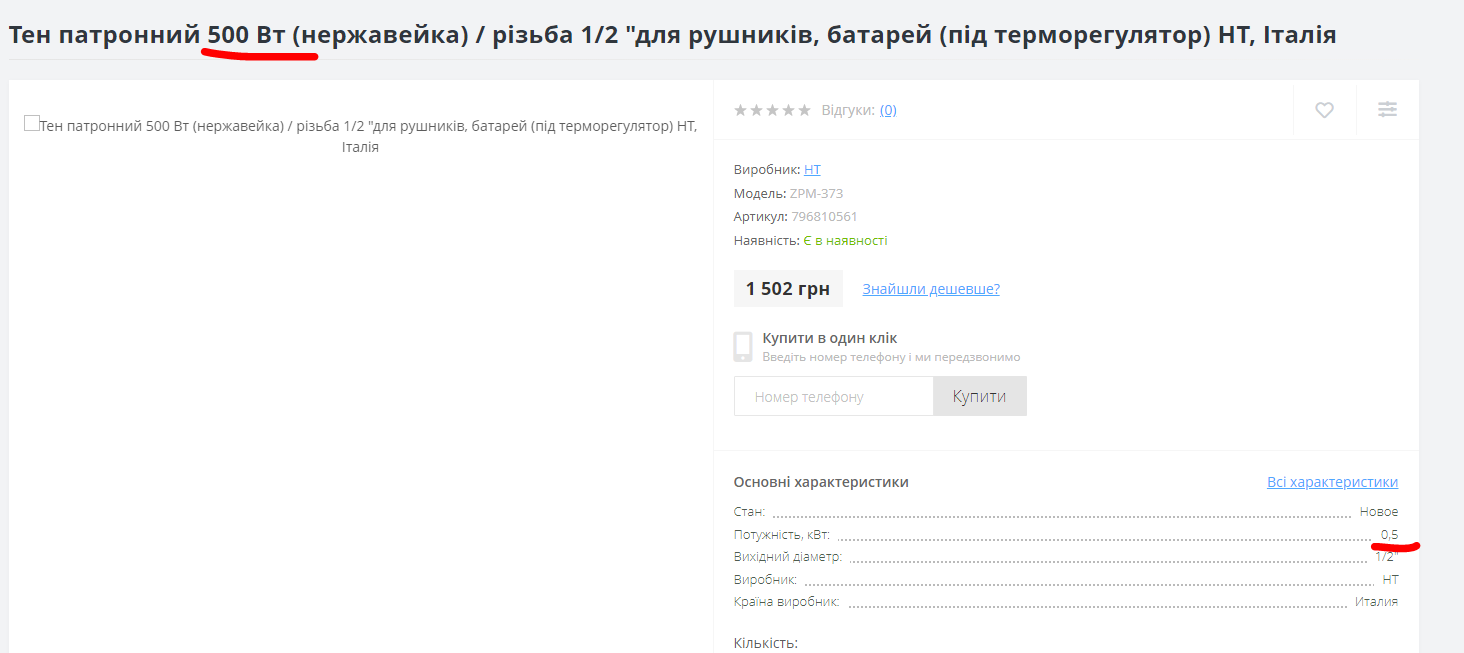Click the 1 502 грн price box
Viewport: 1464px width, 653px height.
coord(788,289)
